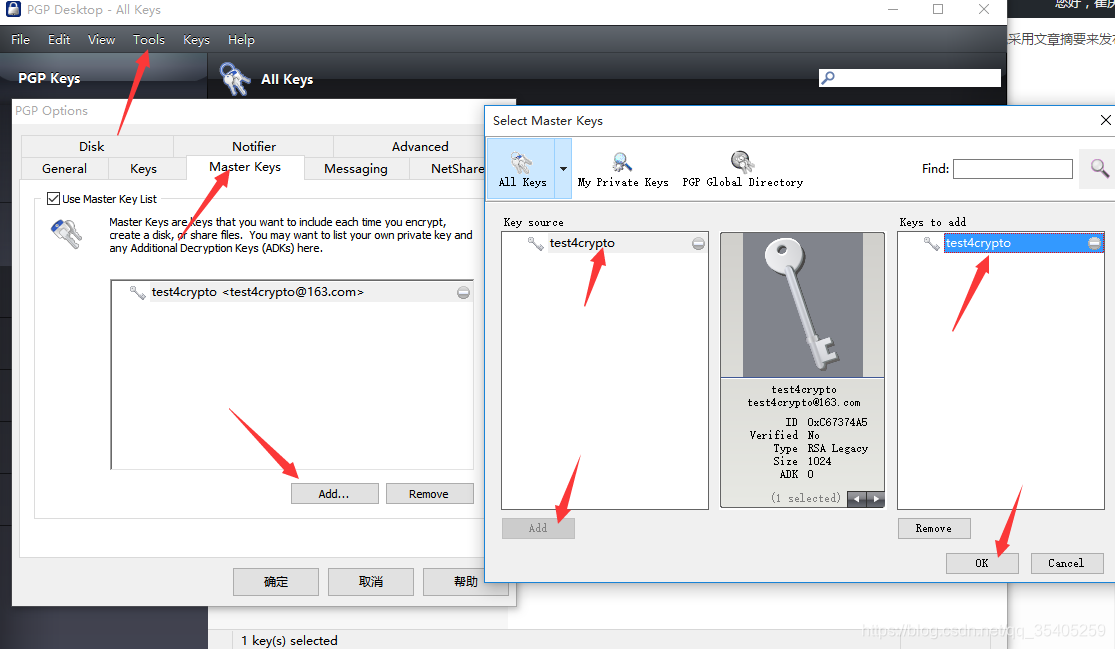The image size is (1115, 649).
Task: Click key icon beside test4crypto in Keys to add
Action: point(932,244)
